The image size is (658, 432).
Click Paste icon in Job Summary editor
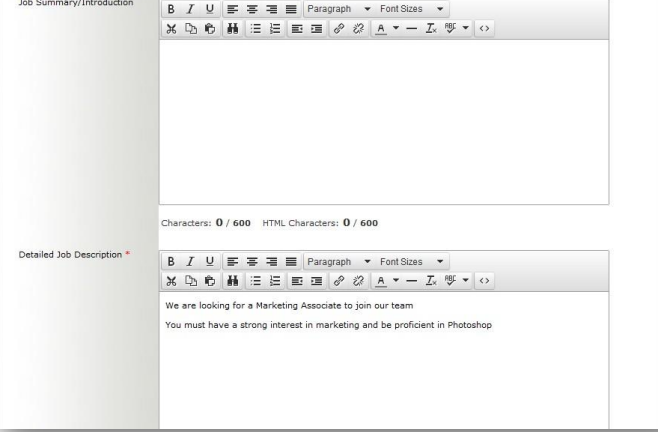tap(210, 29)
